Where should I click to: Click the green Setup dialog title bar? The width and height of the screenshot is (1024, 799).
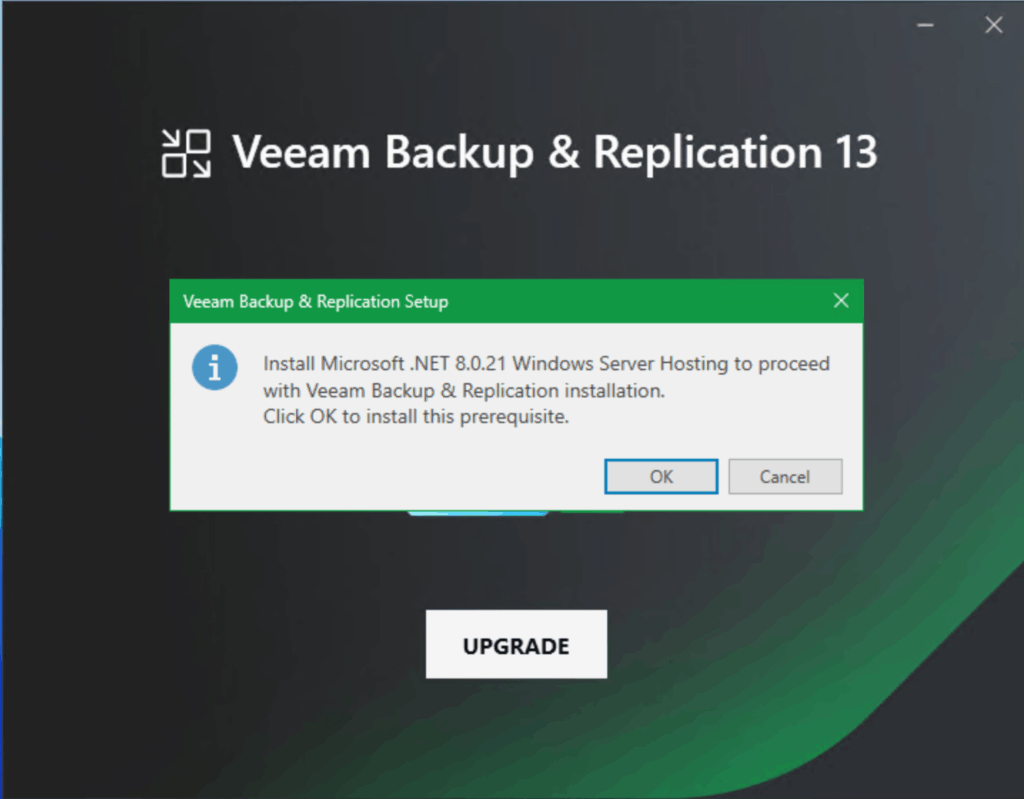(600, 301)
